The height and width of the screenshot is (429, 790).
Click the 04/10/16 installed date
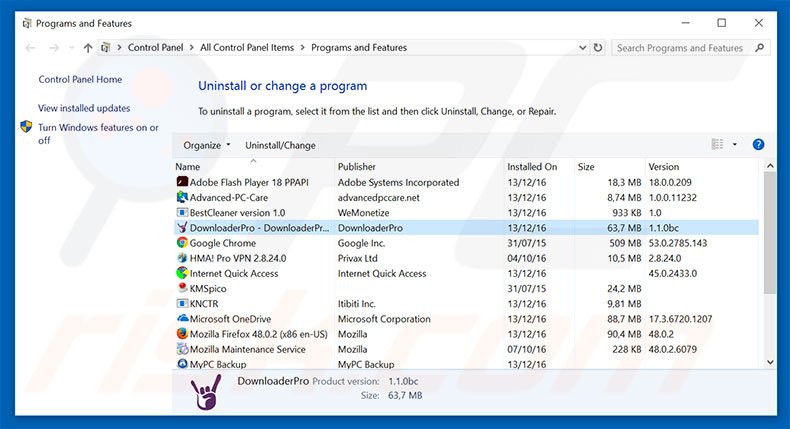pos(526,258)
